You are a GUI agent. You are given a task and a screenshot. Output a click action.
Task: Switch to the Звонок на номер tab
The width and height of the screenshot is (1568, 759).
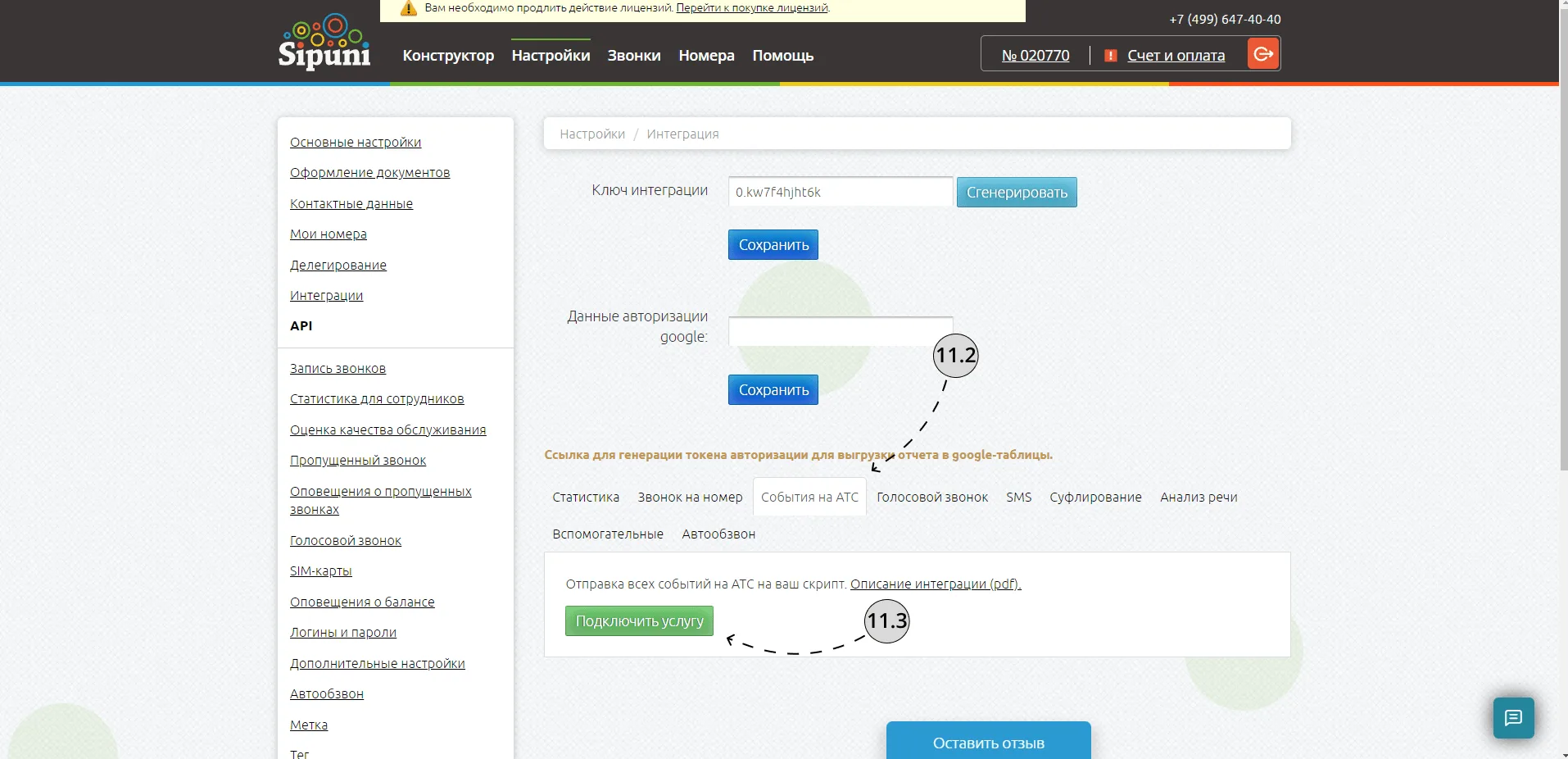[x=691, y=497]
